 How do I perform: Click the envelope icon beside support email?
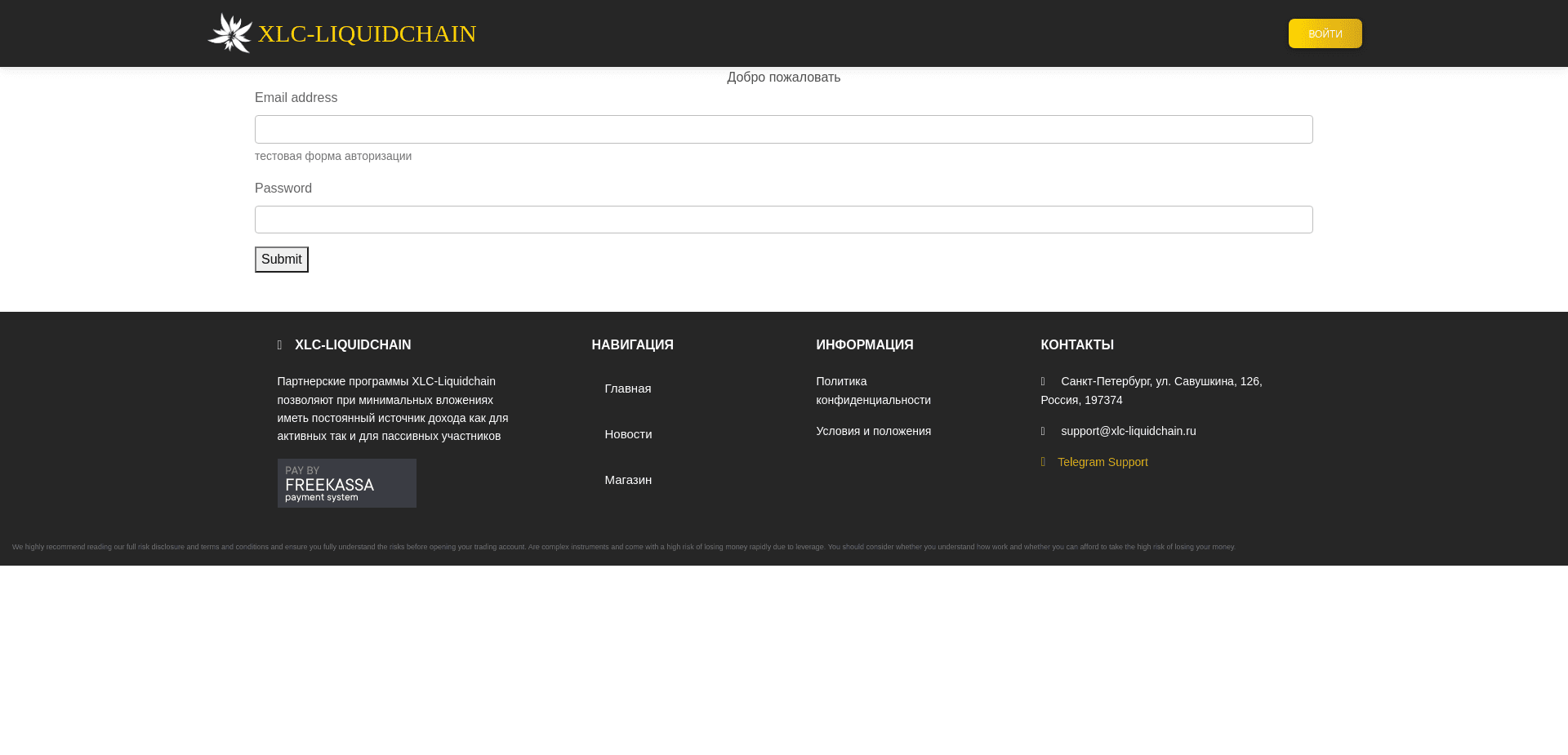point(1045,431)
